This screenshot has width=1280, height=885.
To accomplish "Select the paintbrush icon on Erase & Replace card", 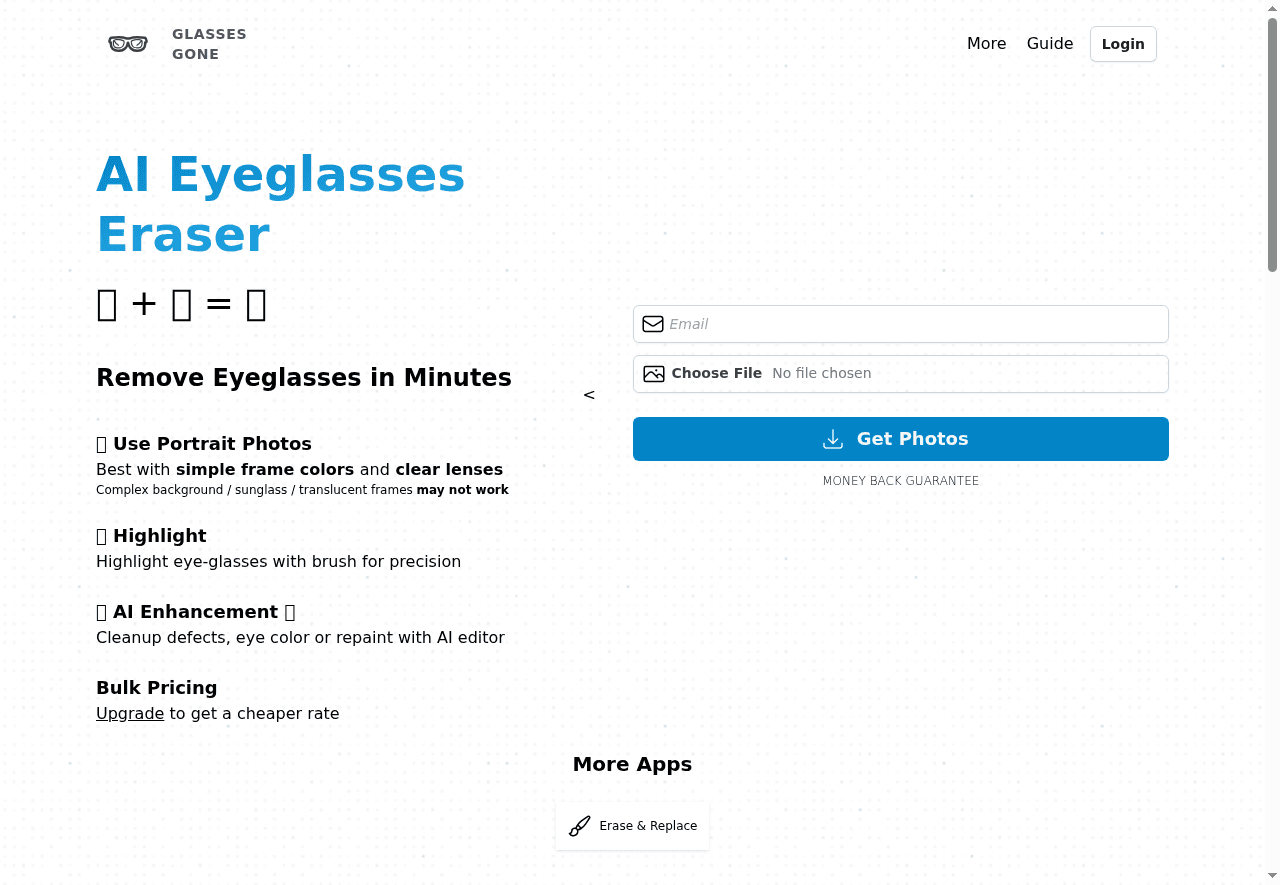I will pos(579,826).
